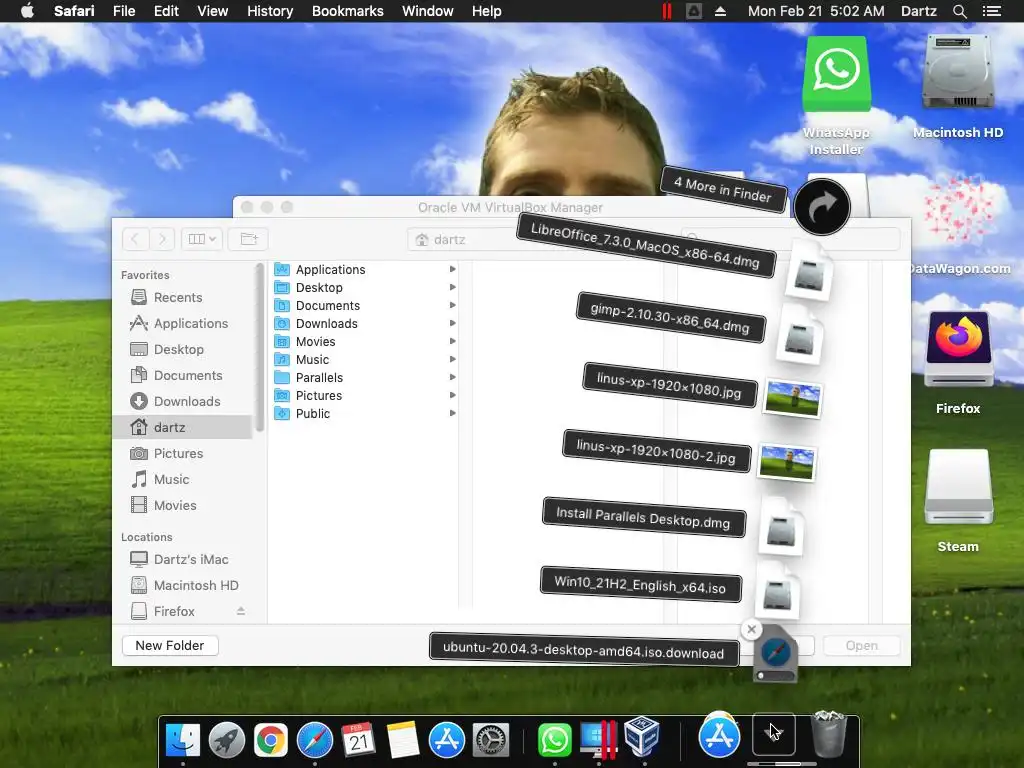This screenshot has width=1024, height=768.
Task: Click the back arrow in file dialog
Action: coord(135,239)
